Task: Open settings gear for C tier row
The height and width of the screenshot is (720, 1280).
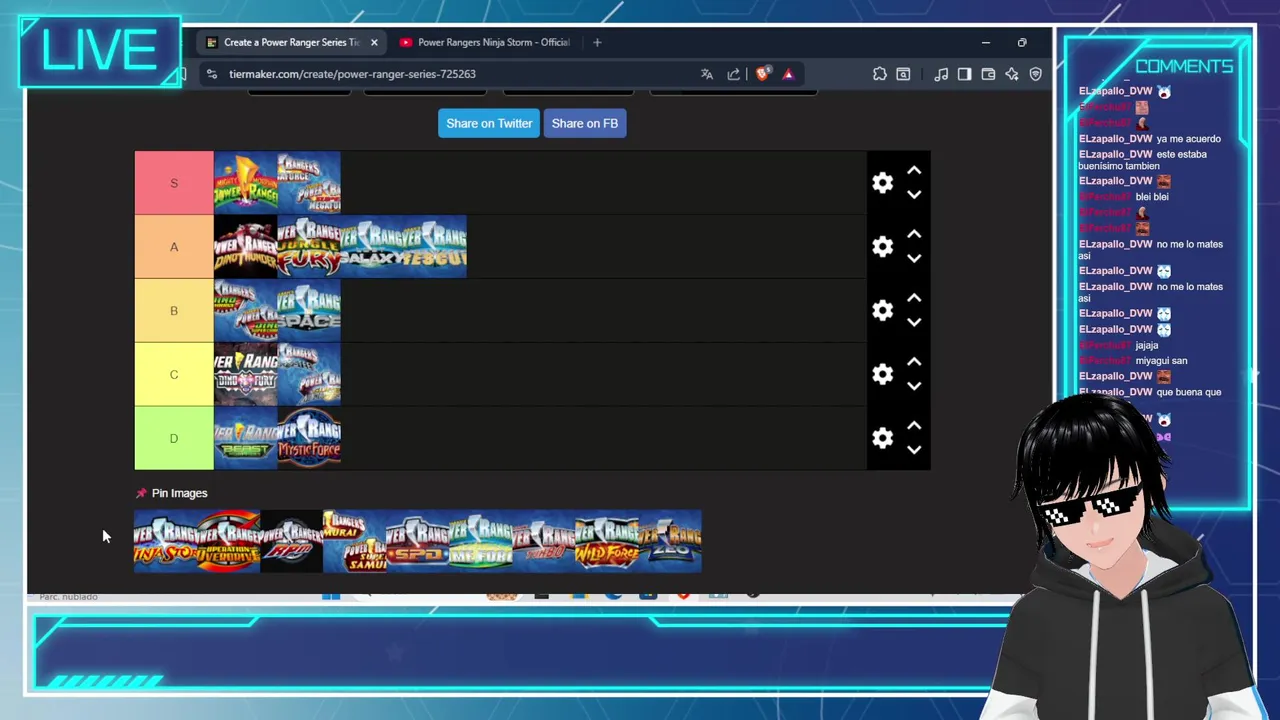Action: click(x=882, y=375)
